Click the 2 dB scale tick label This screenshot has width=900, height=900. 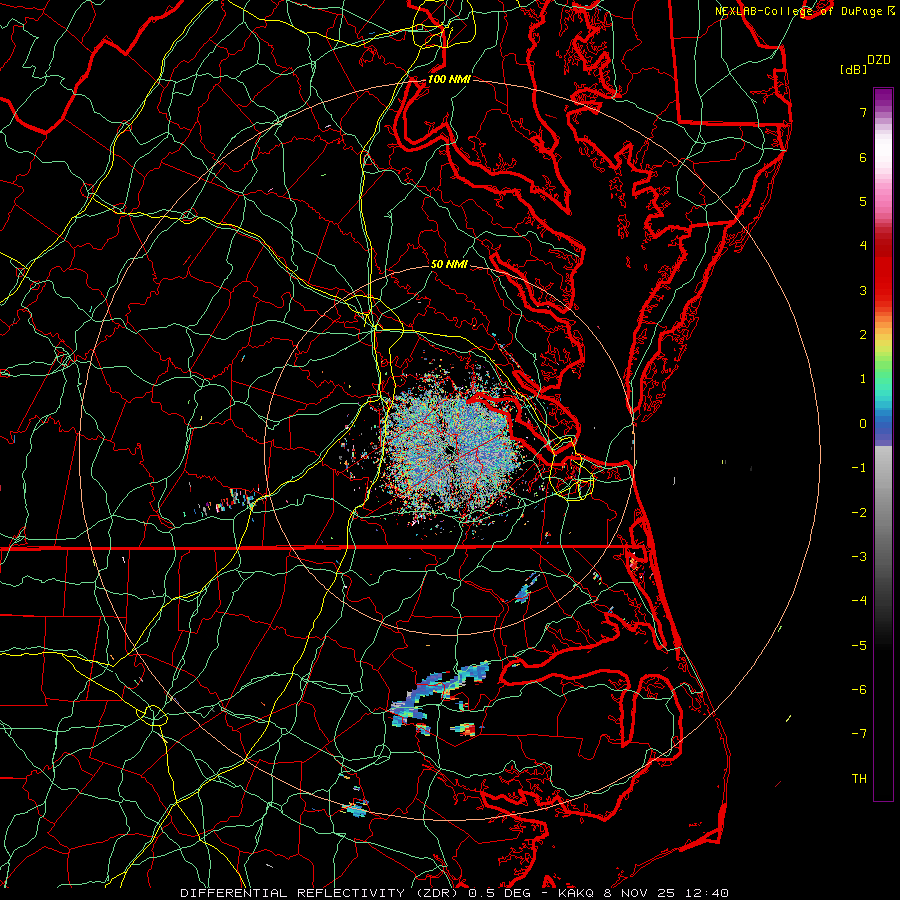point(863,335)
